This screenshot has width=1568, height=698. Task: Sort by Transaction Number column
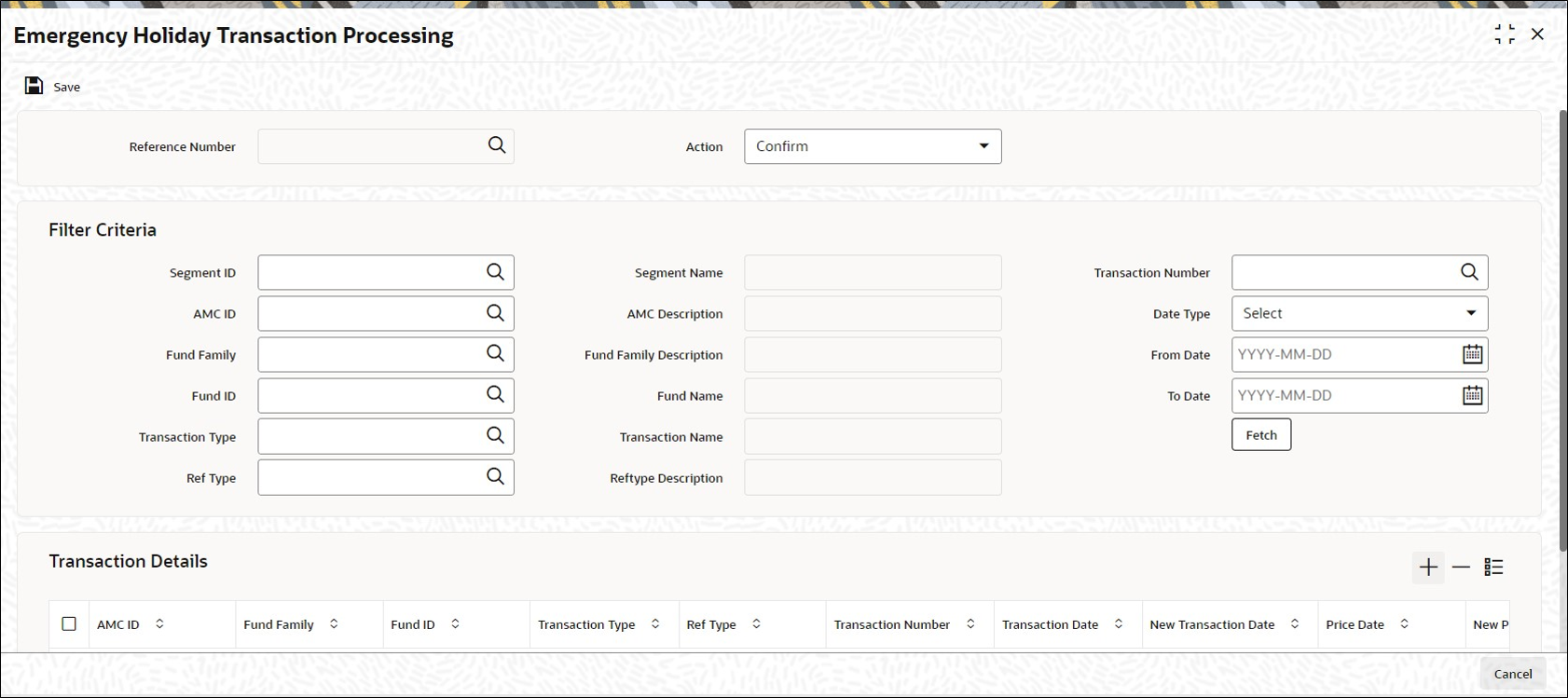pyautogui.click(x=970, y=623)
